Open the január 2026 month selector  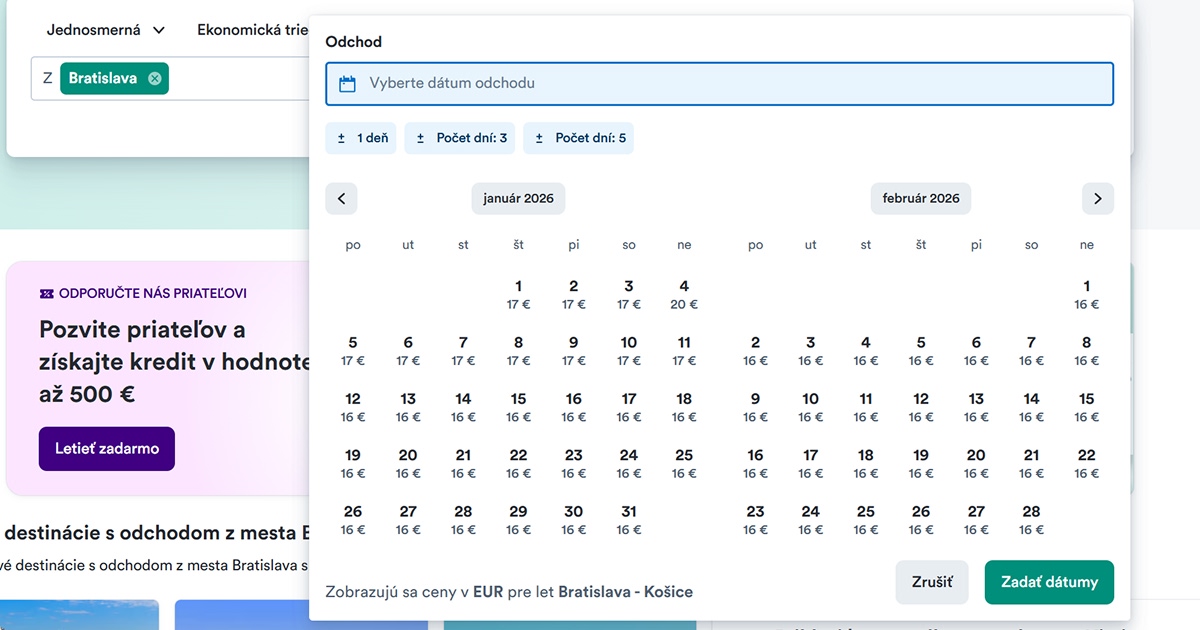(518, 198)
